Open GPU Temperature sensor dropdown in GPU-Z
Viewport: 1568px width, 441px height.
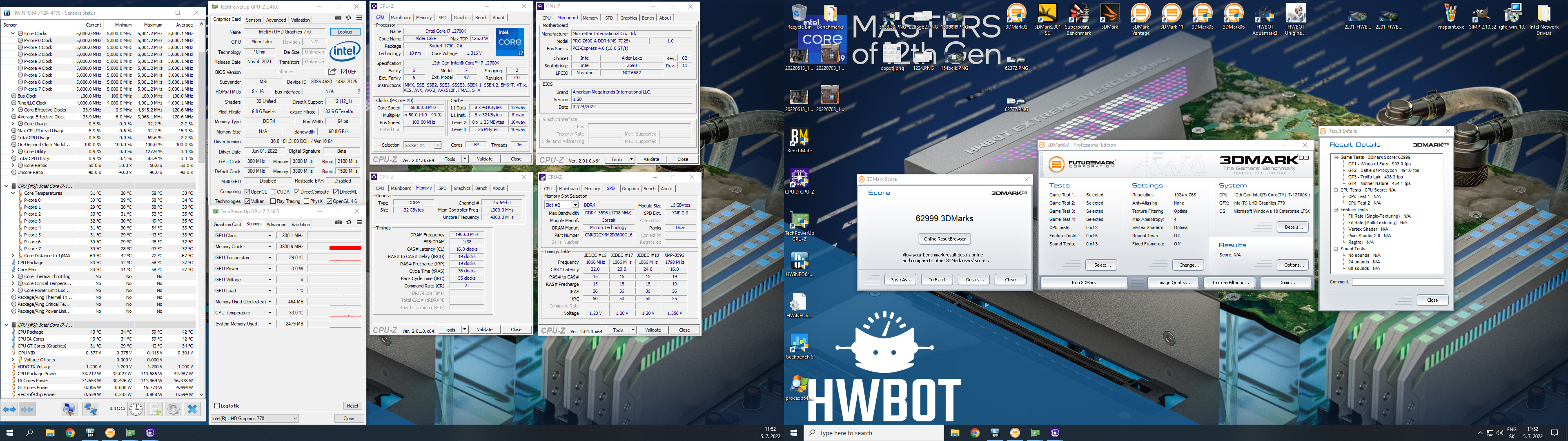(x=269, y=258)
